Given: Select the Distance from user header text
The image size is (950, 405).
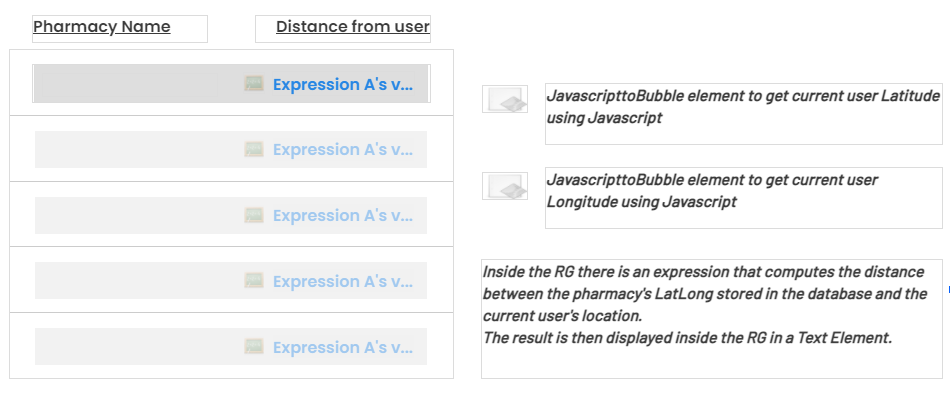Looking at the screenshot, I should (x=352, y=27).
